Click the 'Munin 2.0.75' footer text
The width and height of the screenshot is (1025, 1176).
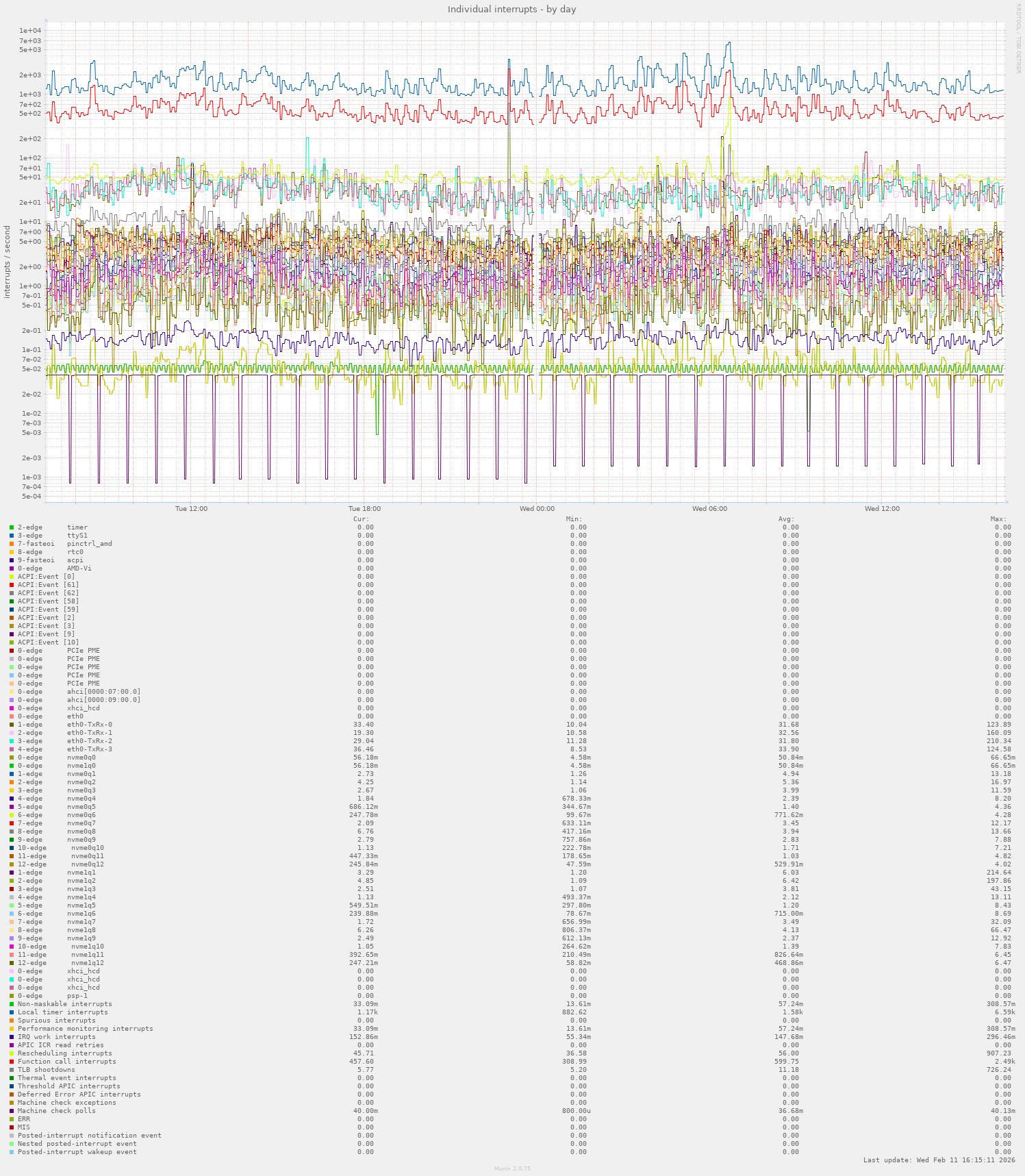(x=512, y=1168)
